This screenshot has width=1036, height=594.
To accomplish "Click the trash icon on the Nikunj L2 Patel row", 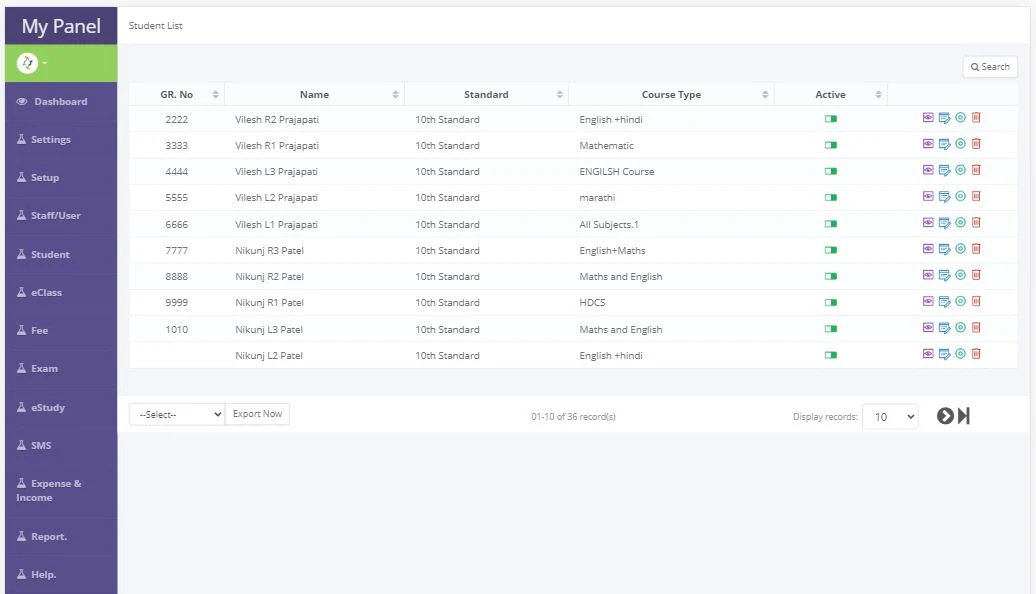I will tap(975, 353).
